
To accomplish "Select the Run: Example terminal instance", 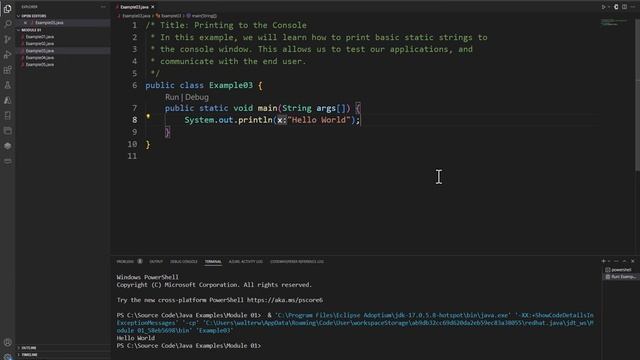I will [x=620, y=277].
